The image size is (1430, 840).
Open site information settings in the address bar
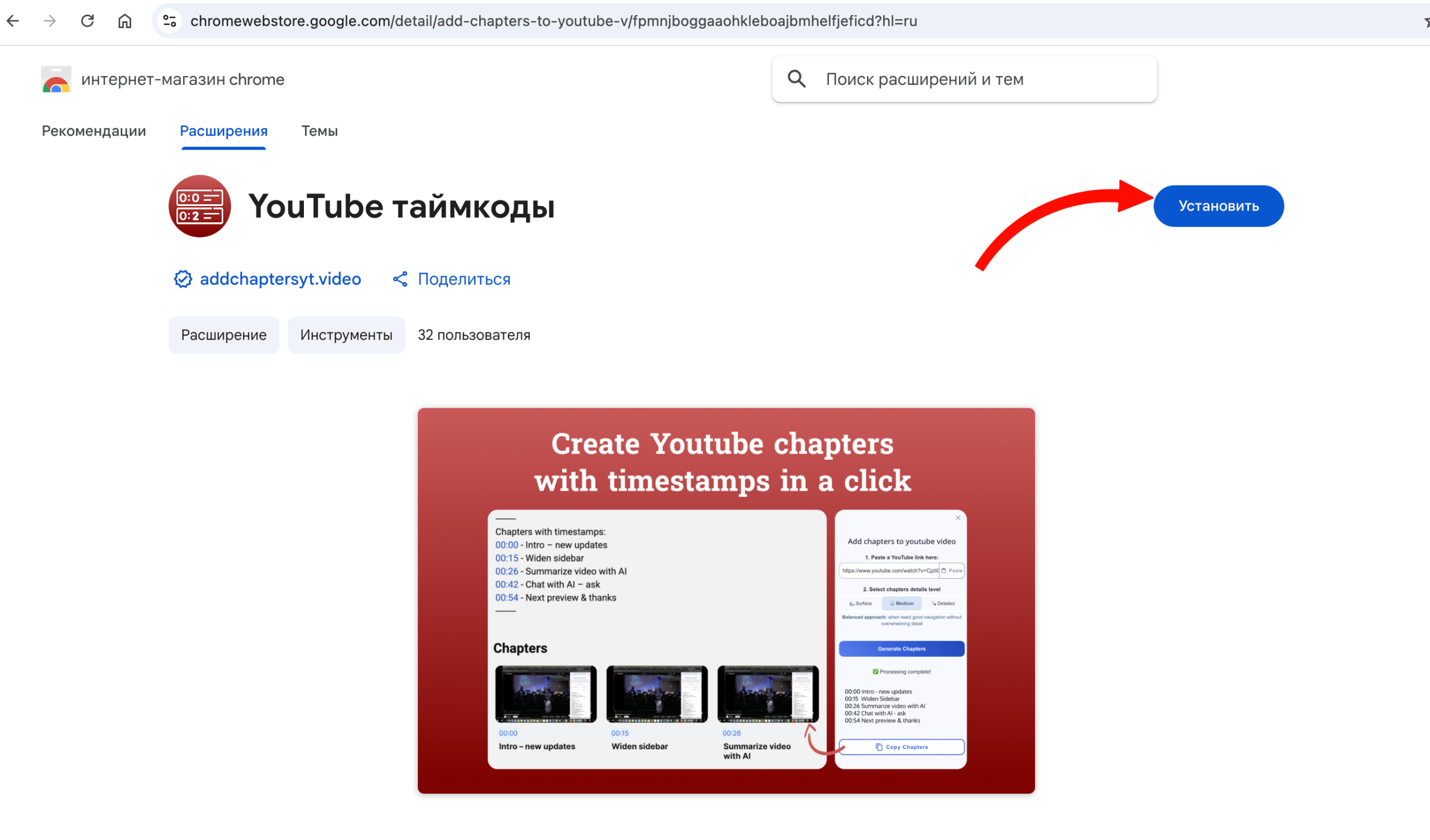pos(169,21)
